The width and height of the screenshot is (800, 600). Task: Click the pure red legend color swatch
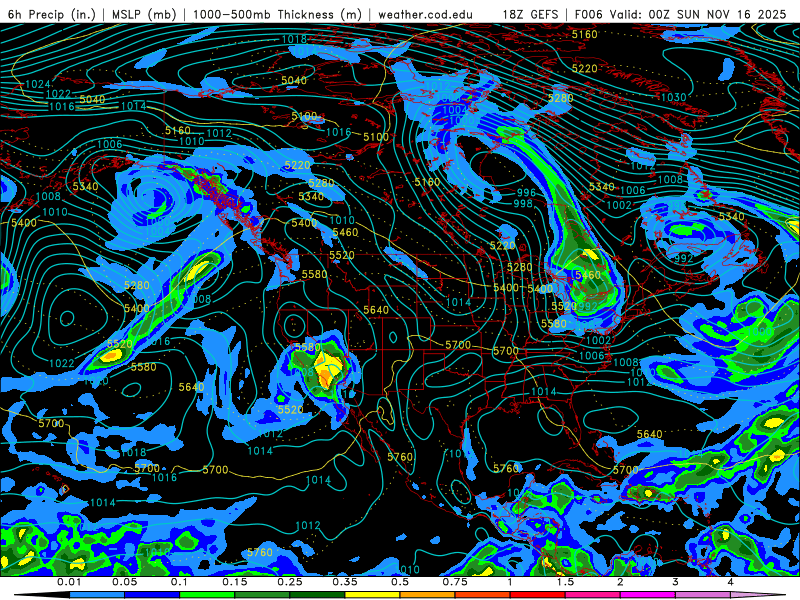(538, 596)
